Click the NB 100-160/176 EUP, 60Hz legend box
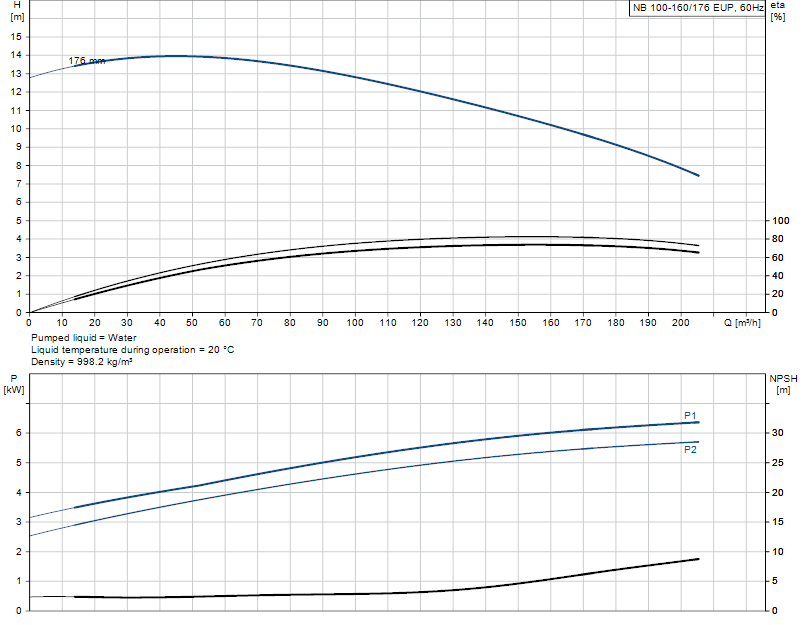803x625 pixels. [697, 8]
